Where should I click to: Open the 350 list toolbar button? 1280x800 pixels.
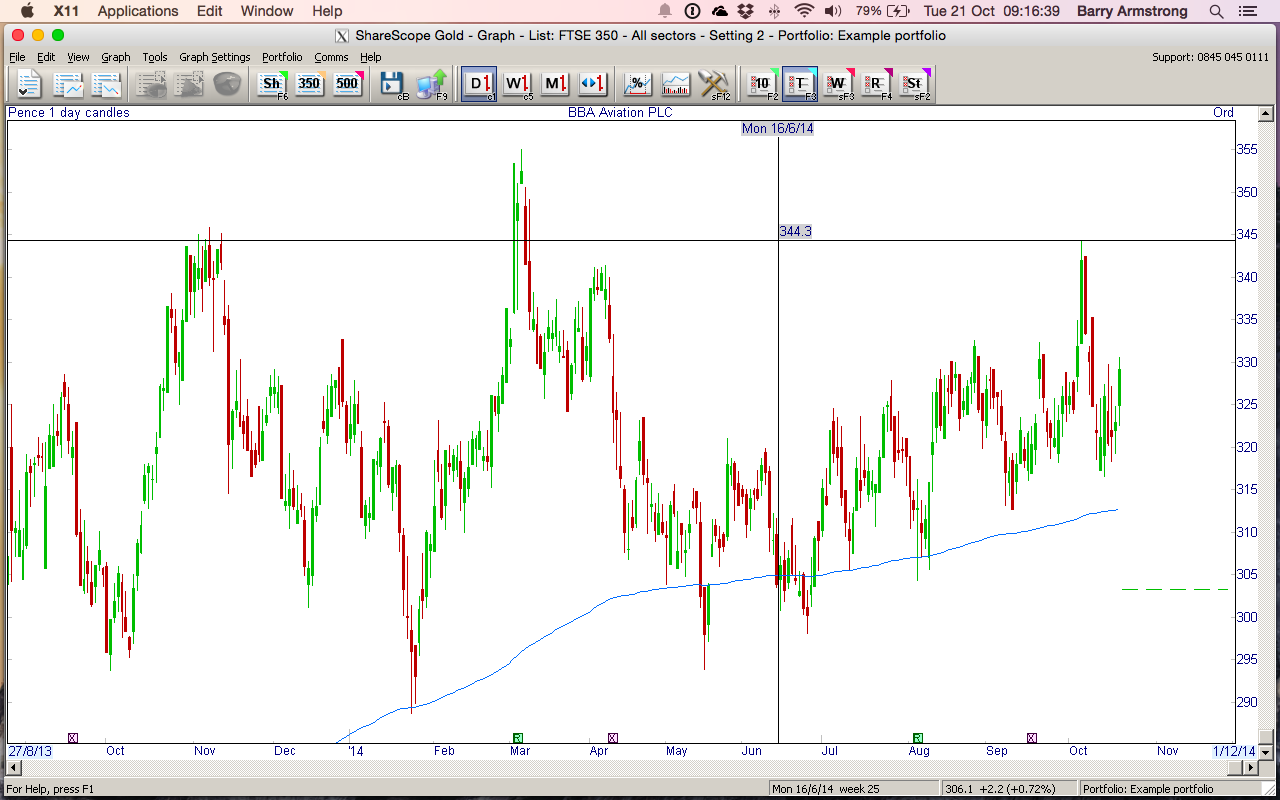[309, 84]
